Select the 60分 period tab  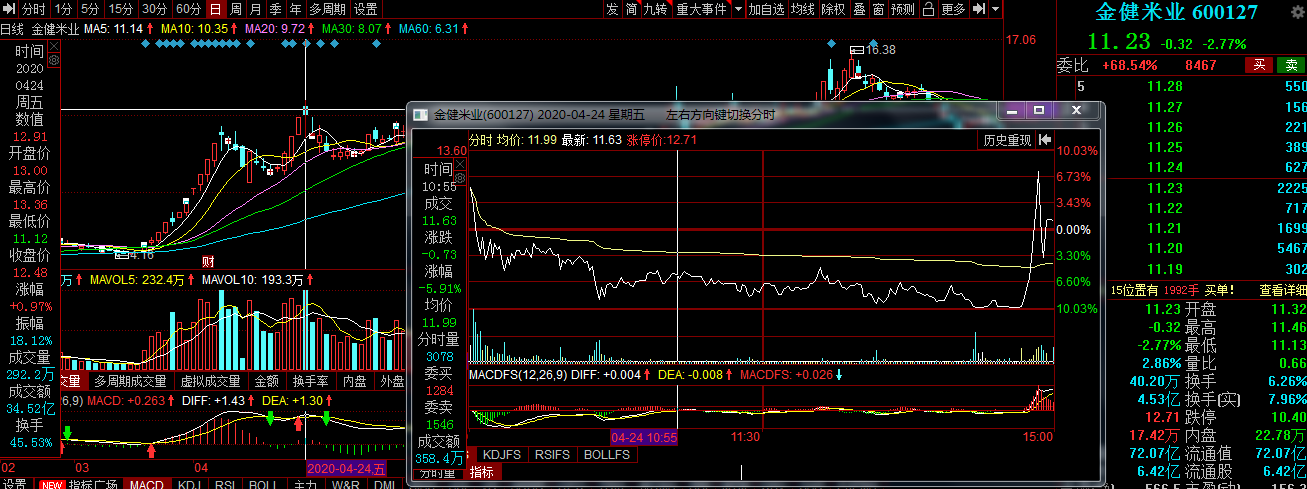[188, 9]
